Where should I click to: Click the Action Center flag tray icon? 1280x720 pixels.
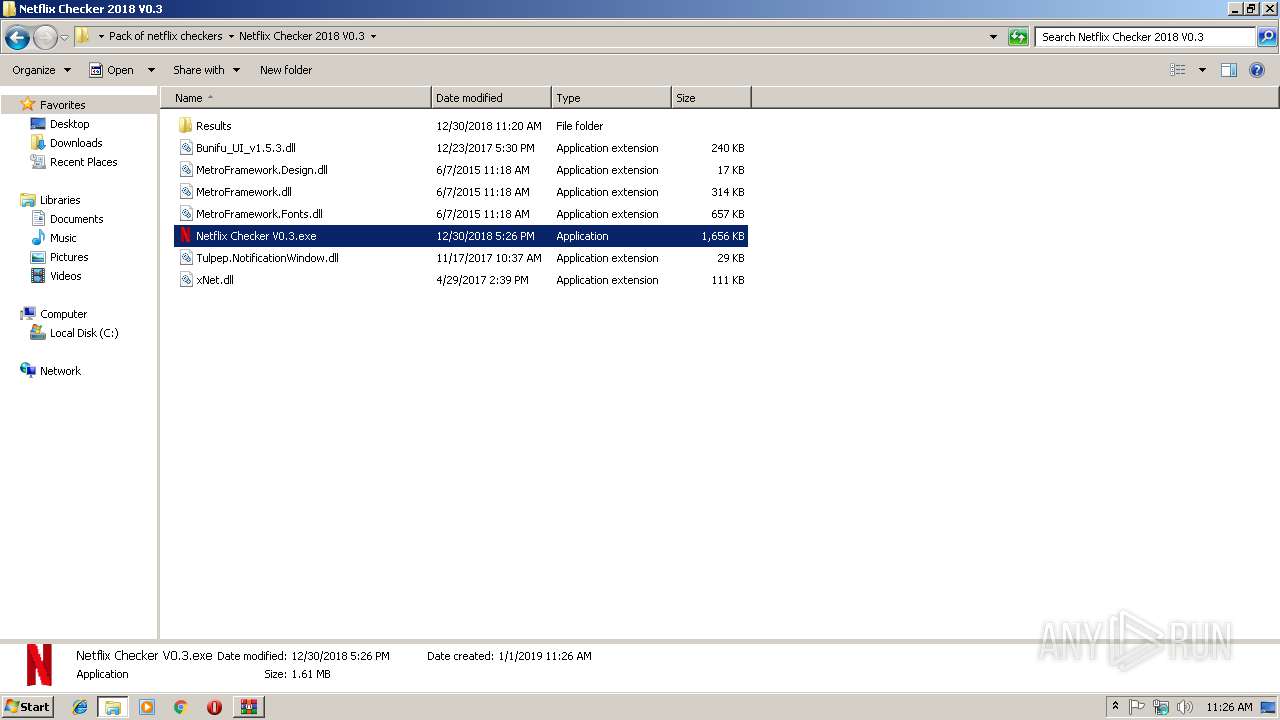click(x=1137, y=707)
